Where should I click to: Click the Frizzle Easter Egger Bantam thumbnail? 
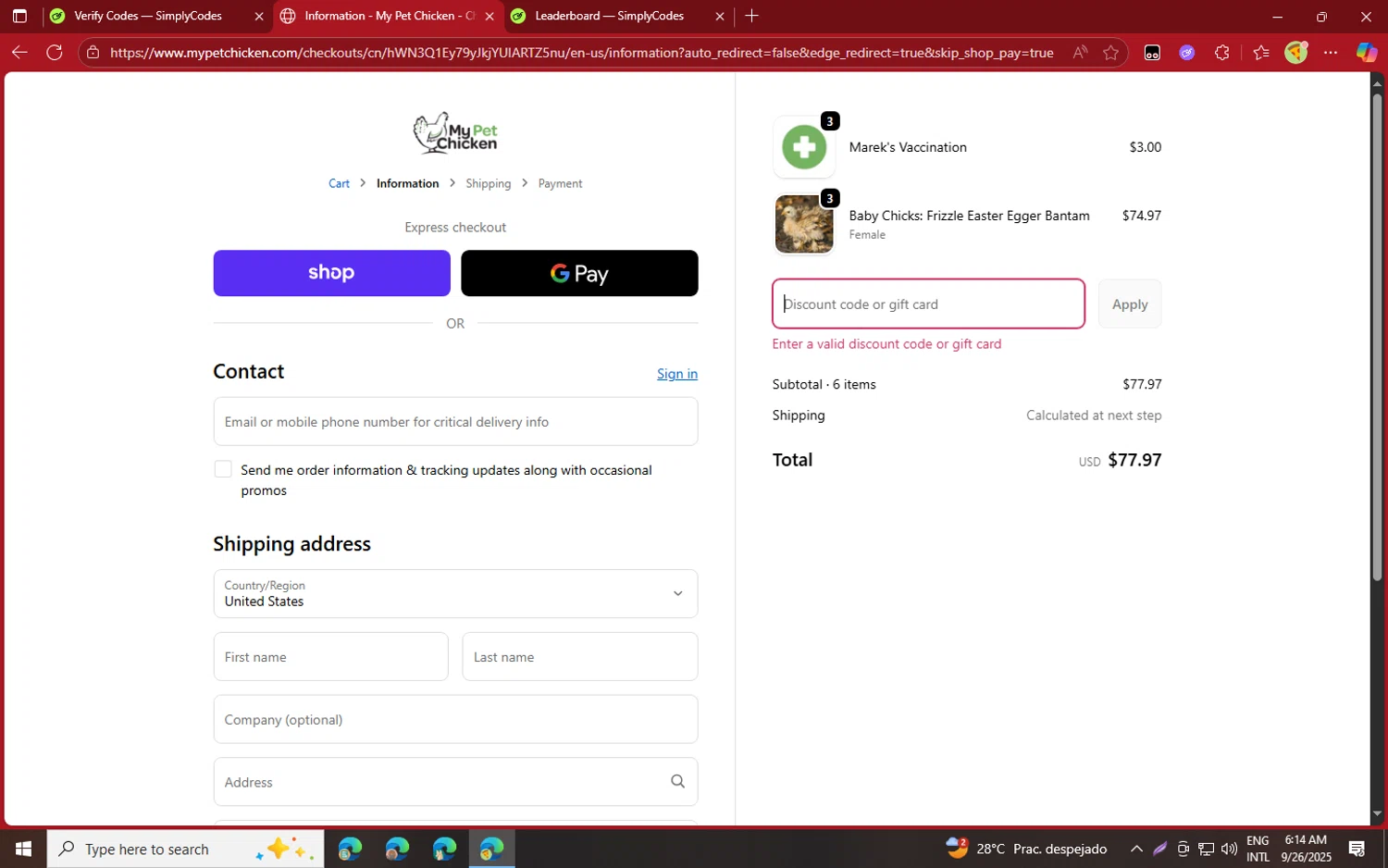click(804, 224)
